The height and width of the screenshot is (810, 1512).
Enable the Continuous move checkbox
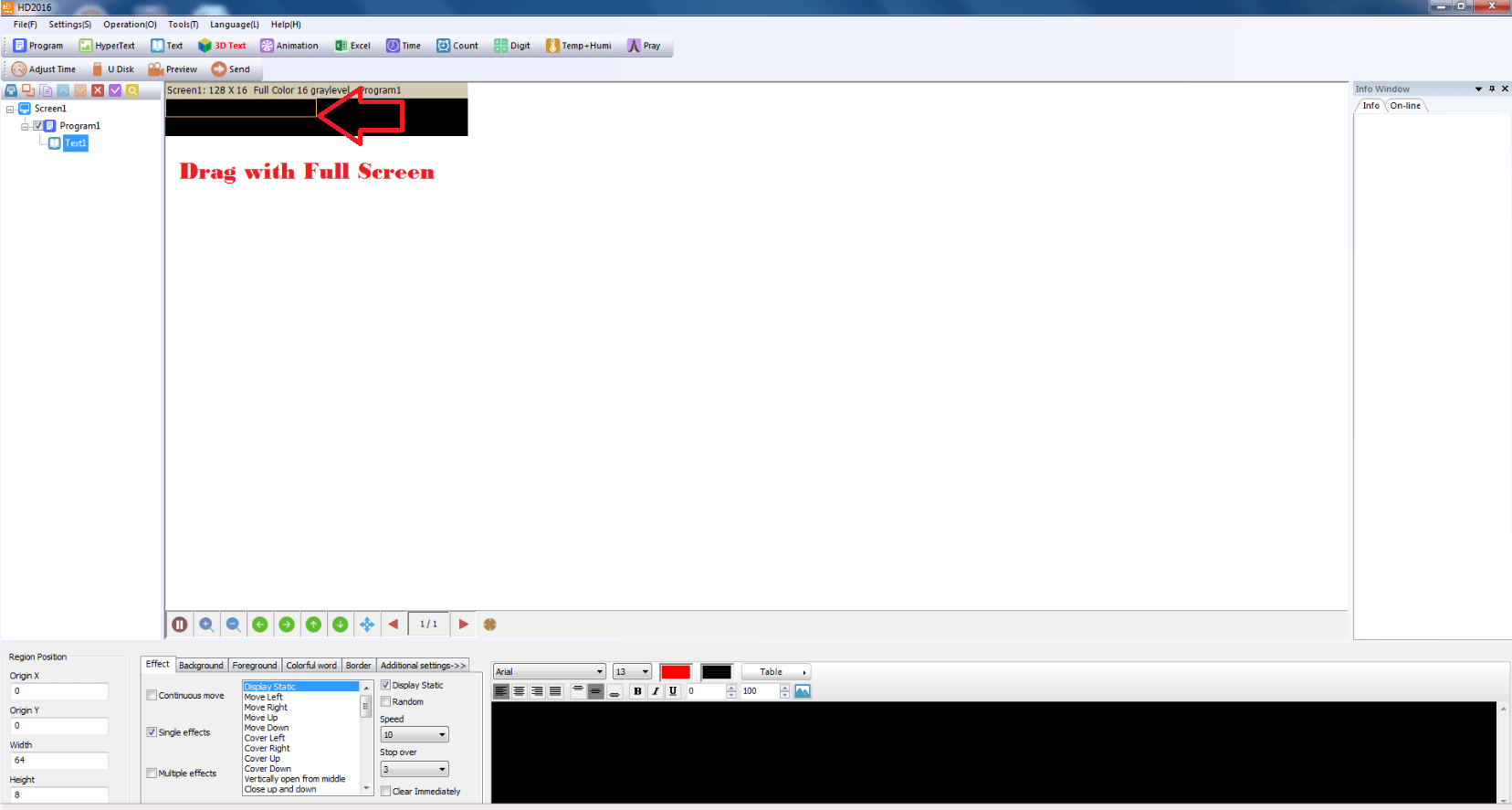152,695
